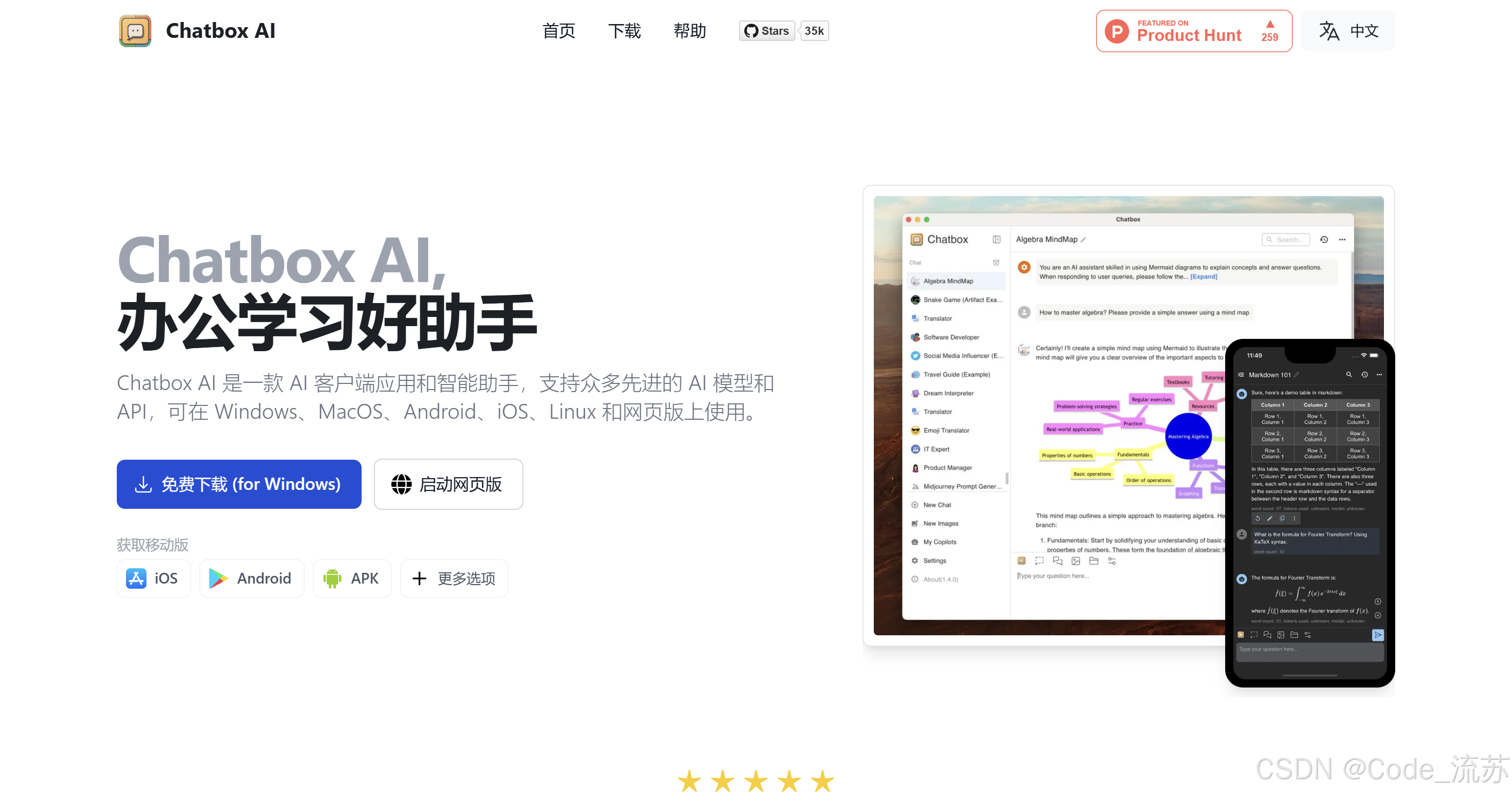Click the archive icon beside Chat label
The width and height of the screenshot is (1512, 795).
click(996, 263)
